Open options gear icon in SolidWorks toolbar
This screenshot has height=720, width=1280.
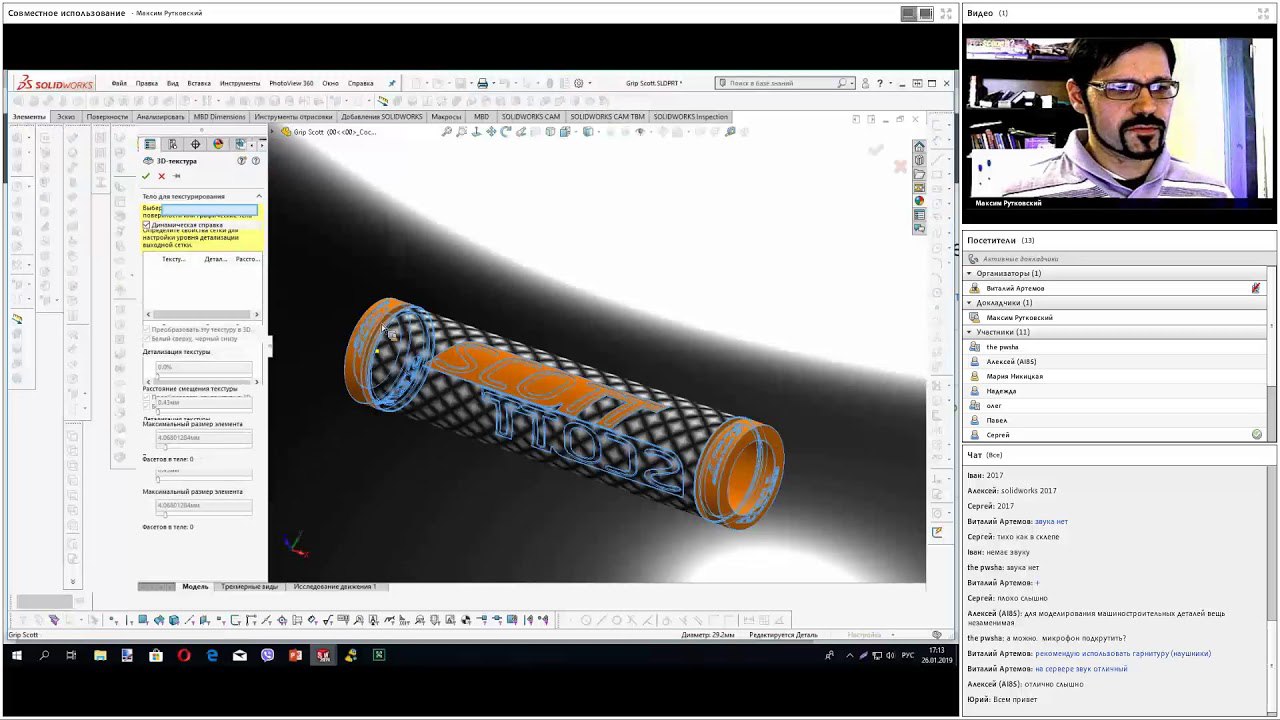click(x=578, y=83)
